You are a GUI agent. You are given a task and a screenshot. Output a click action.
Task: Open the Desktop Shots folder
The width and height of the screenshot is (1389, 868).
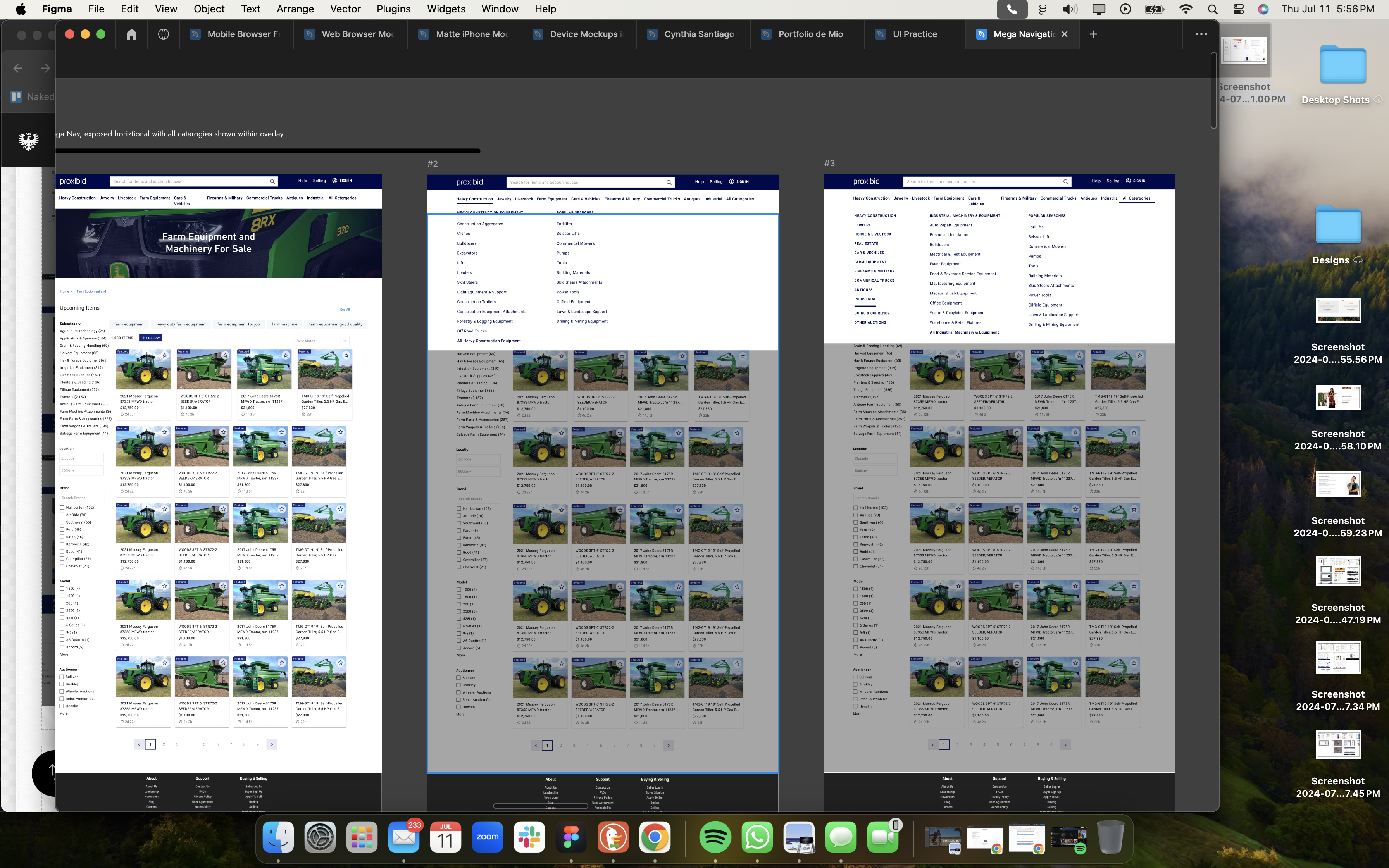coord(1342,64)
